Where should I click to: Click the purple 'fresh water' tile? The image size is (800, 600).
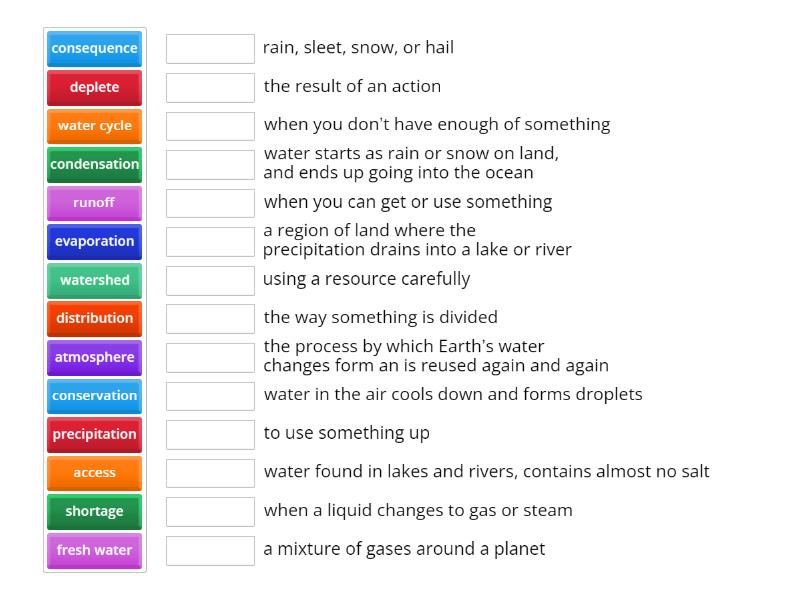[94, 550]
